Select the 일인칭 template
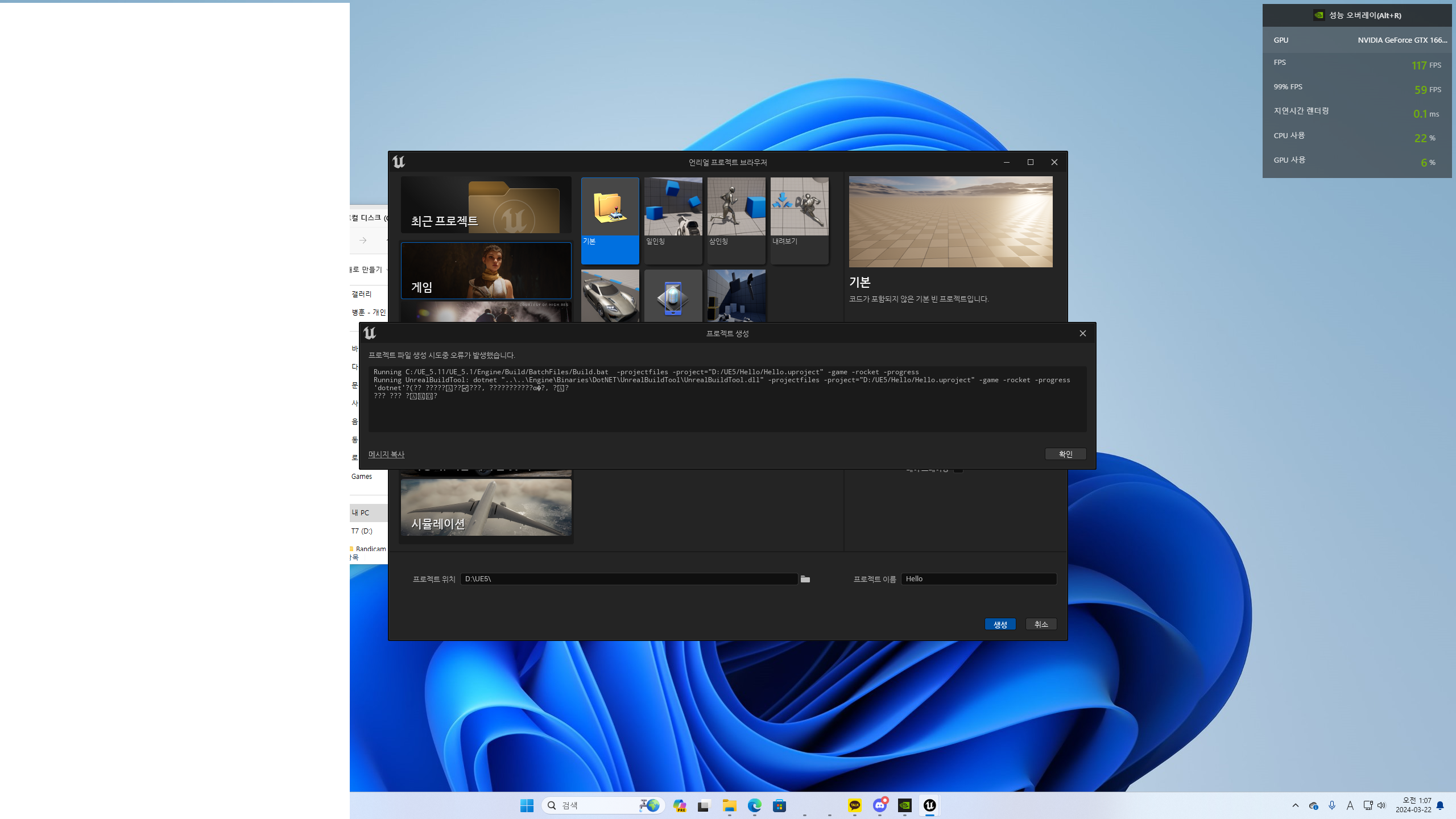Viewport: 1456px width, 819px height. coord(673,221)
